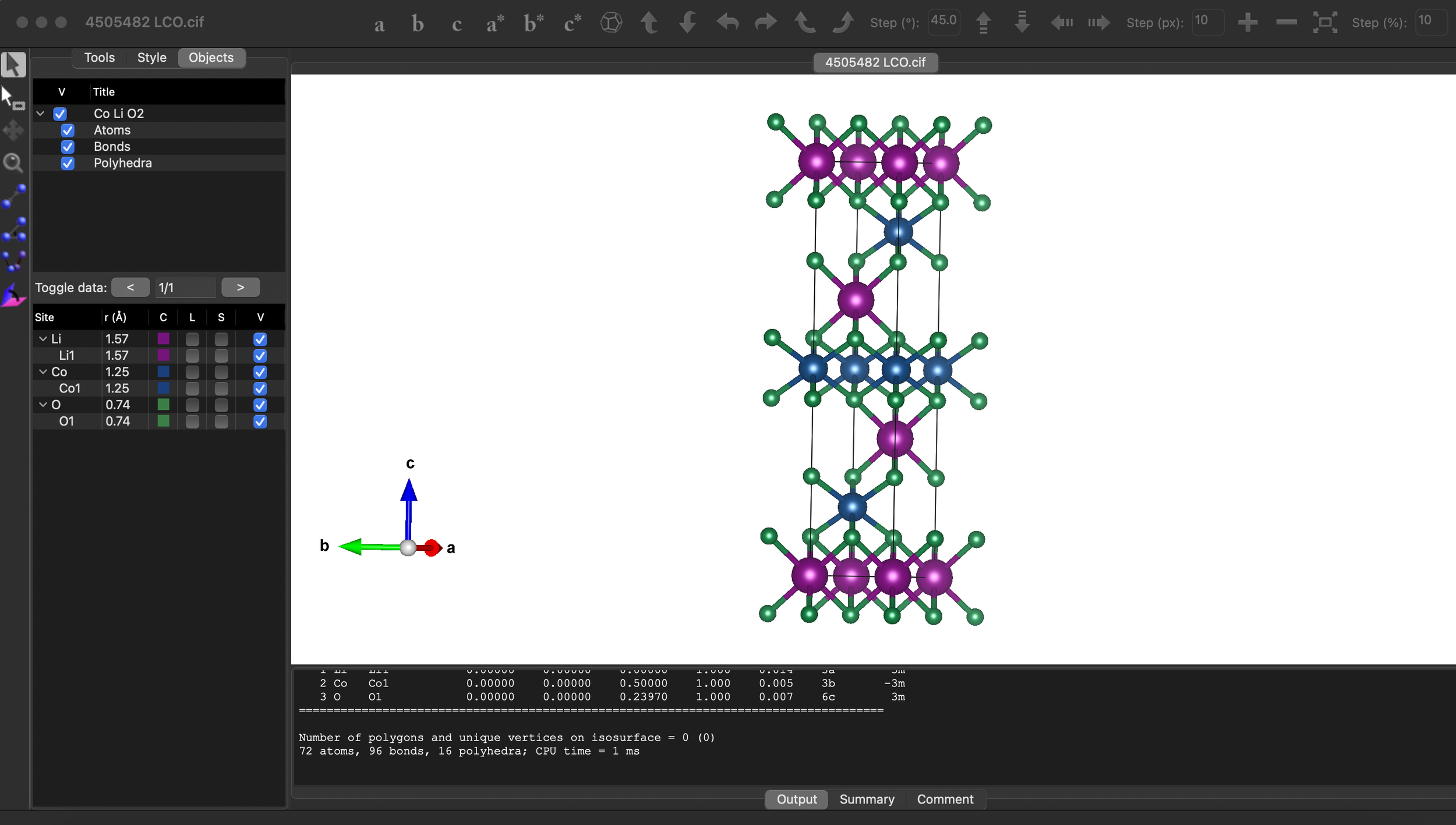Screen dimensions: 1456x825
Task: Click next toggle data button
Action: click(241, 288)
